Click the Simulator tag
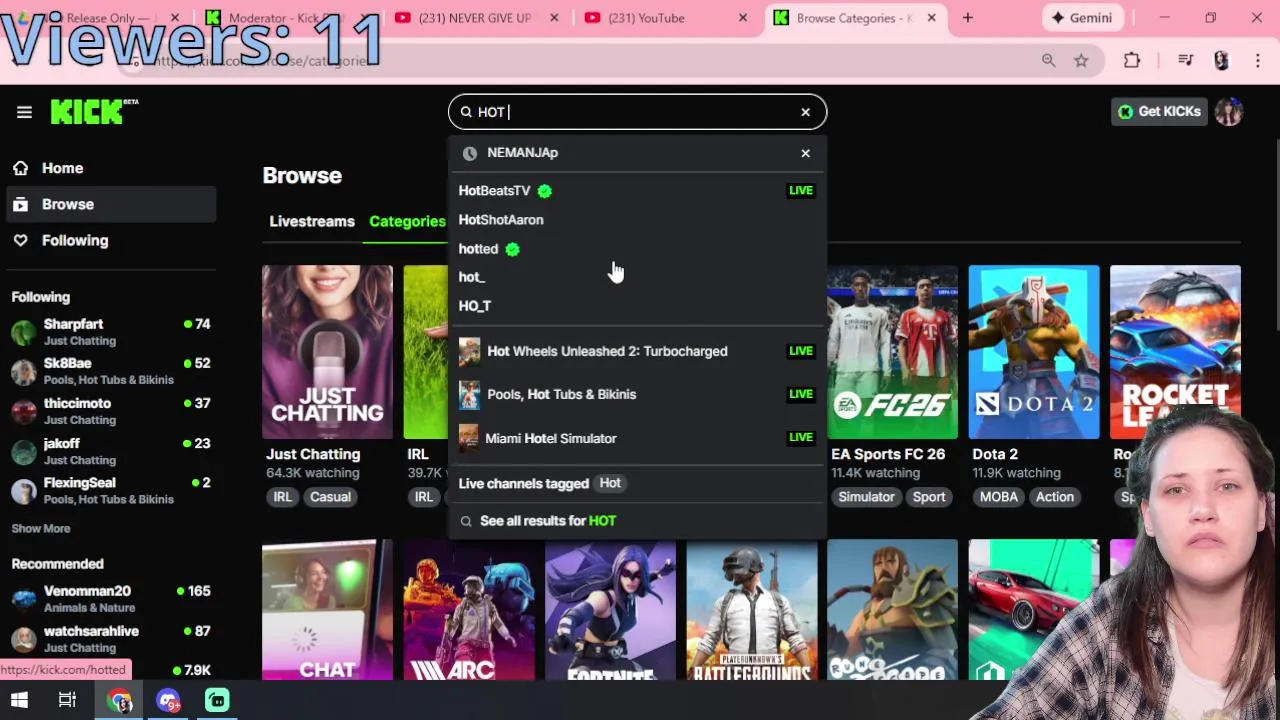 click(866, 497)
